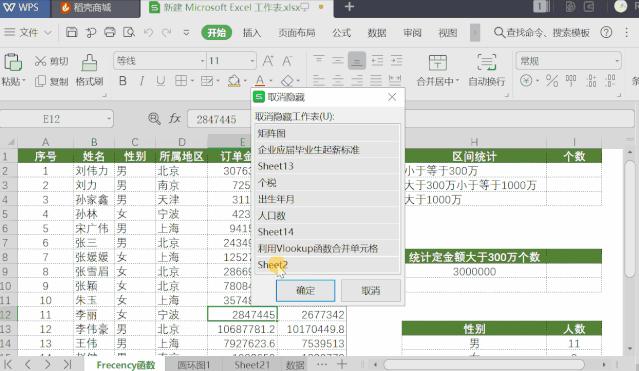The width and height of the screenshot is (639, 371).
Task: Open the number format dropdown (常规)
Action: [x=617, y=61]
